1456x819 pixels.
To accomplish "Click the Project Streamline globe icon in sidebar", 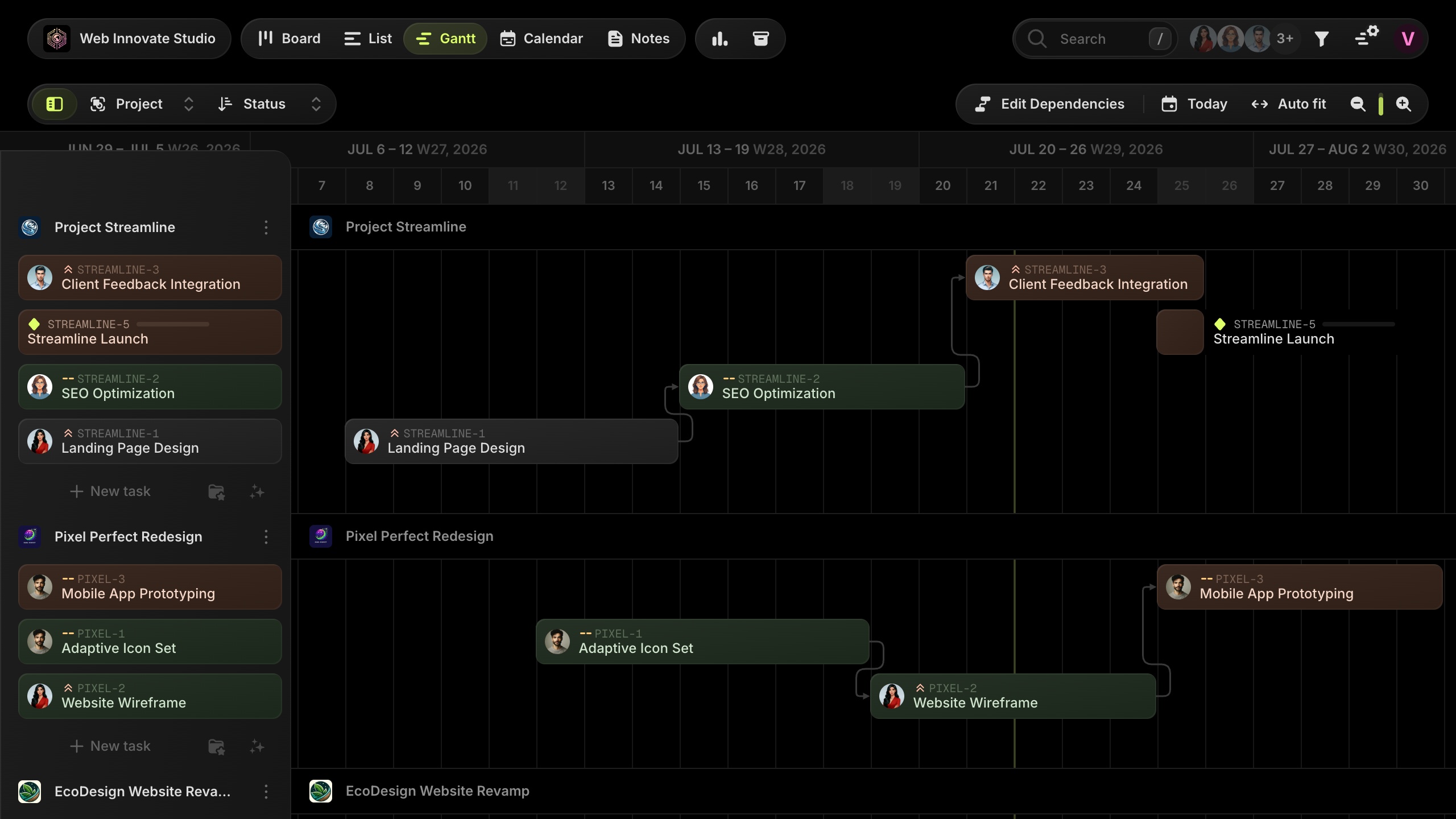I will (x=30, y=227).
